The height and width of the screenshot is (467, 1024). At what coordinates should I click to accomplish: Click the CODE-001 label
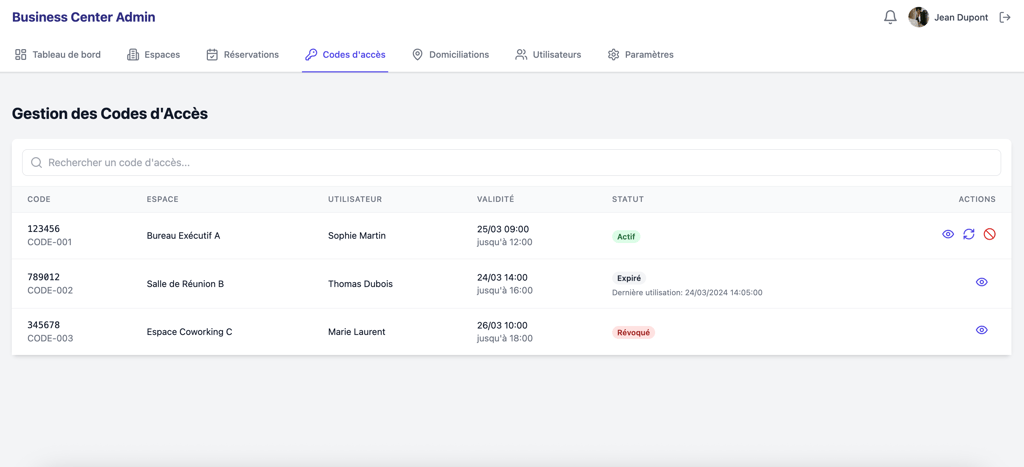(50, 242)
